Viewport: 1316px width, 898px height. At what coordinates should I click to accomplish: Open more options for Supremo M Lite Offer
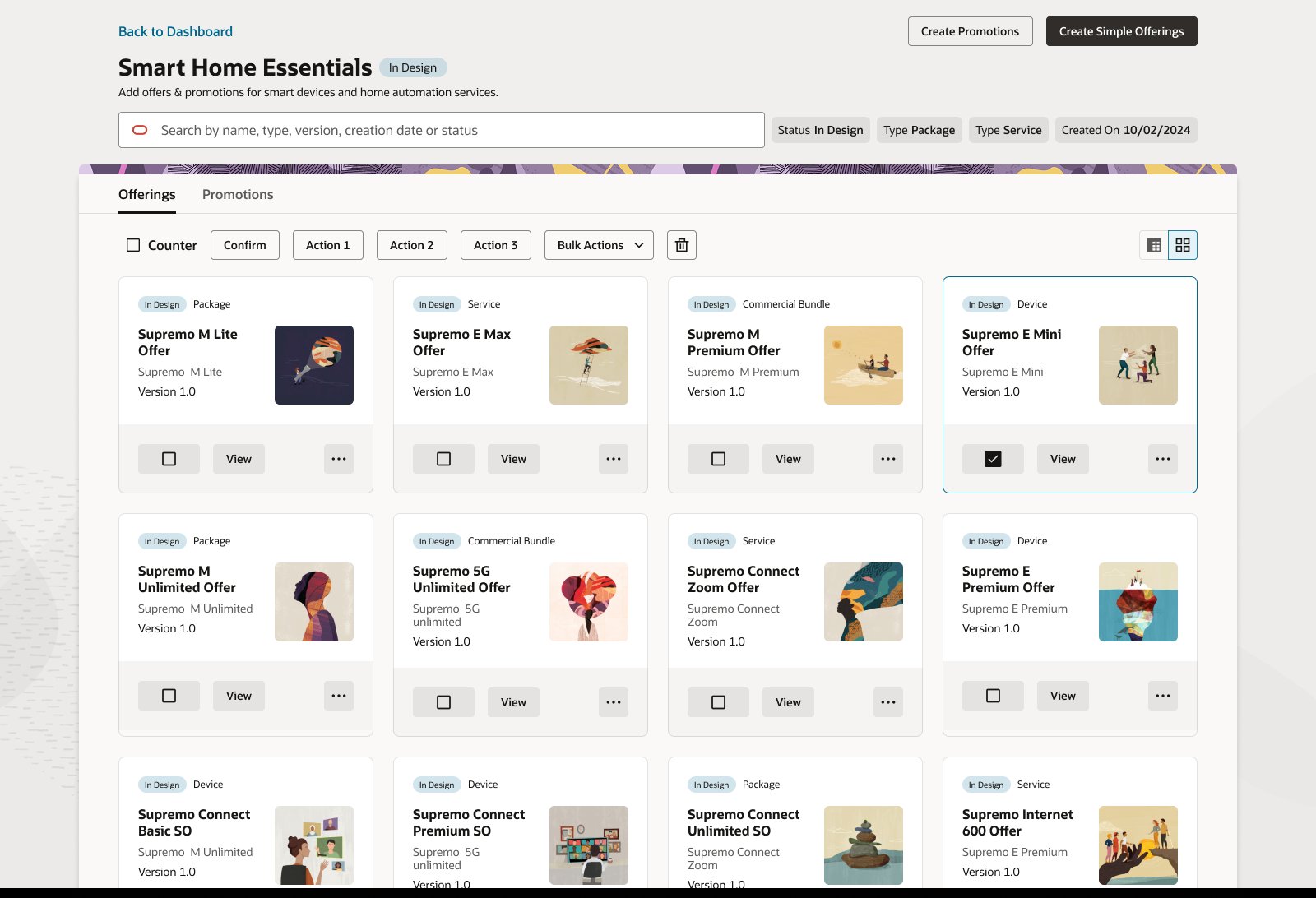pyautogui.click(x=339, y=459)
